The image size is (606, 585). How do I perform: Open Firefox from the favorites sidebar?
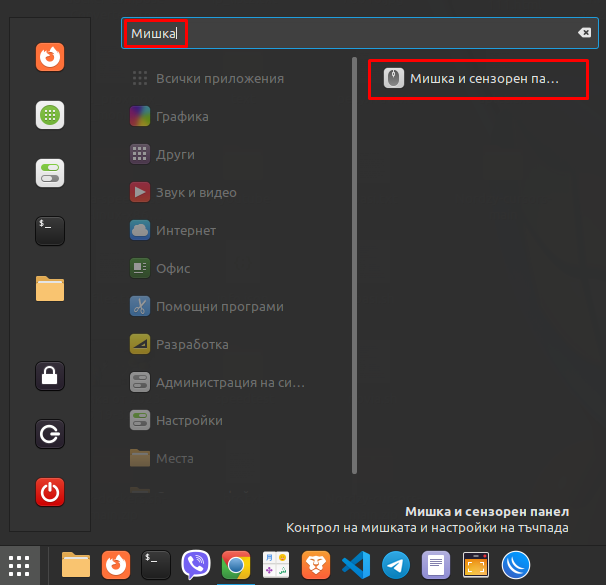click(x=50, y=57)
